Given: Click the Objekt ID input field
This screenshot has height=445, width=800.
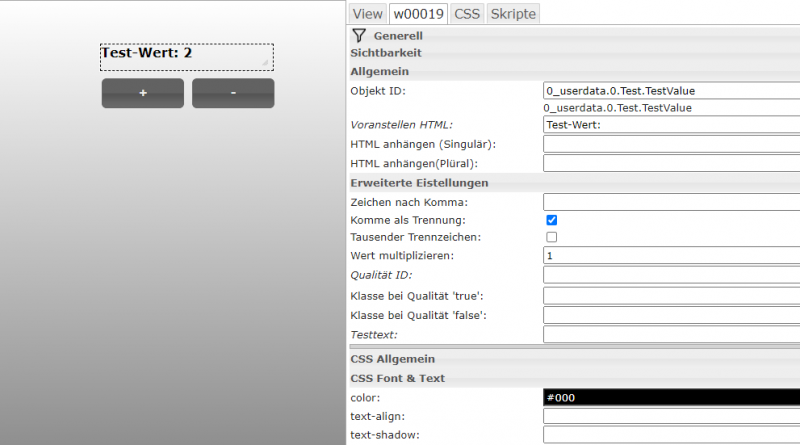Looking at the screenshot, I should tap(670, 90).
